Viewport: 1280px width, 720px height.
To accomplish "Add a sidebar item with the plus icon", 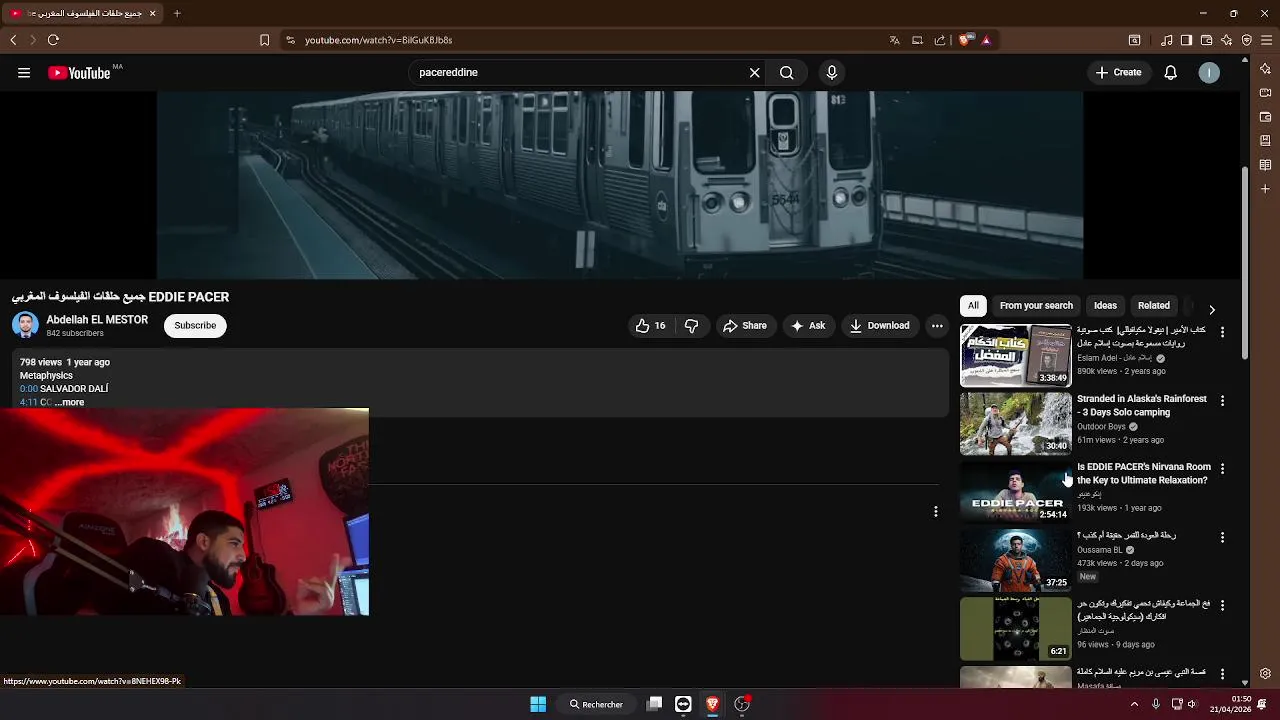I will point(1265,189).
